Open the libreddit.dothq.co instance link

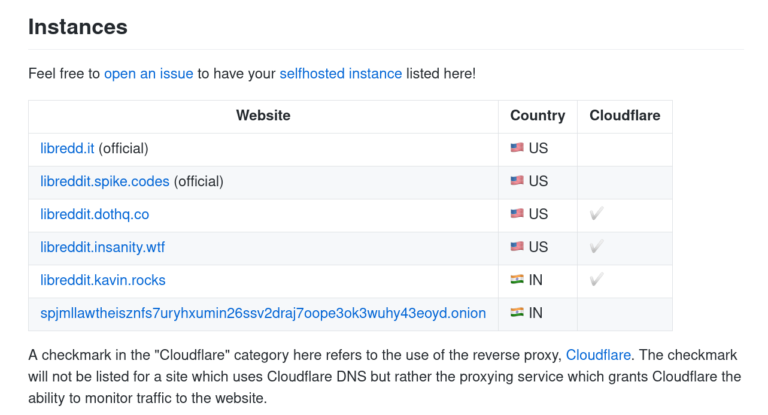94,214
